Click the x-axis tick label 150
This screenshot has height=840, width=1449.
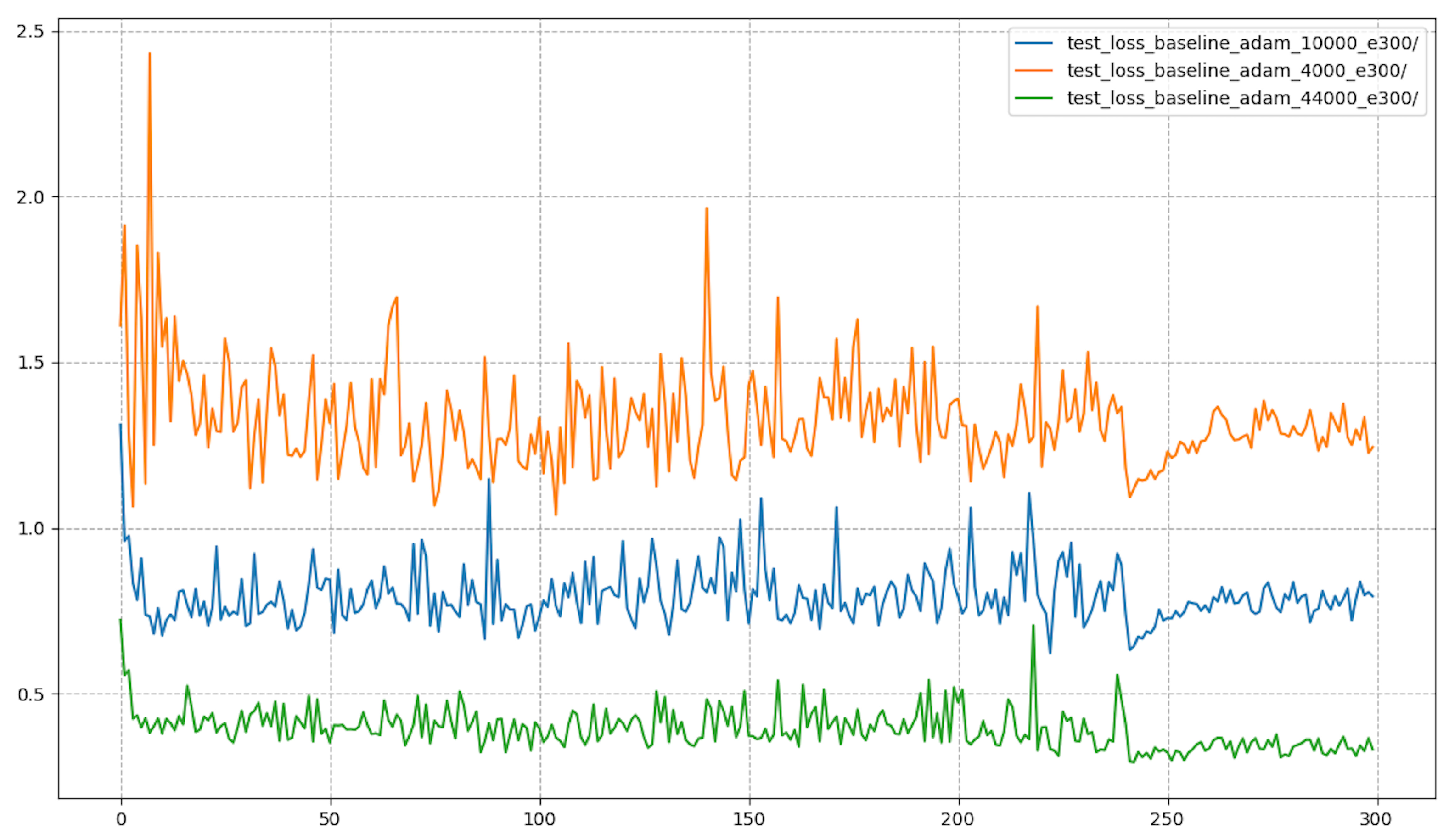click(x=749, y=819)
